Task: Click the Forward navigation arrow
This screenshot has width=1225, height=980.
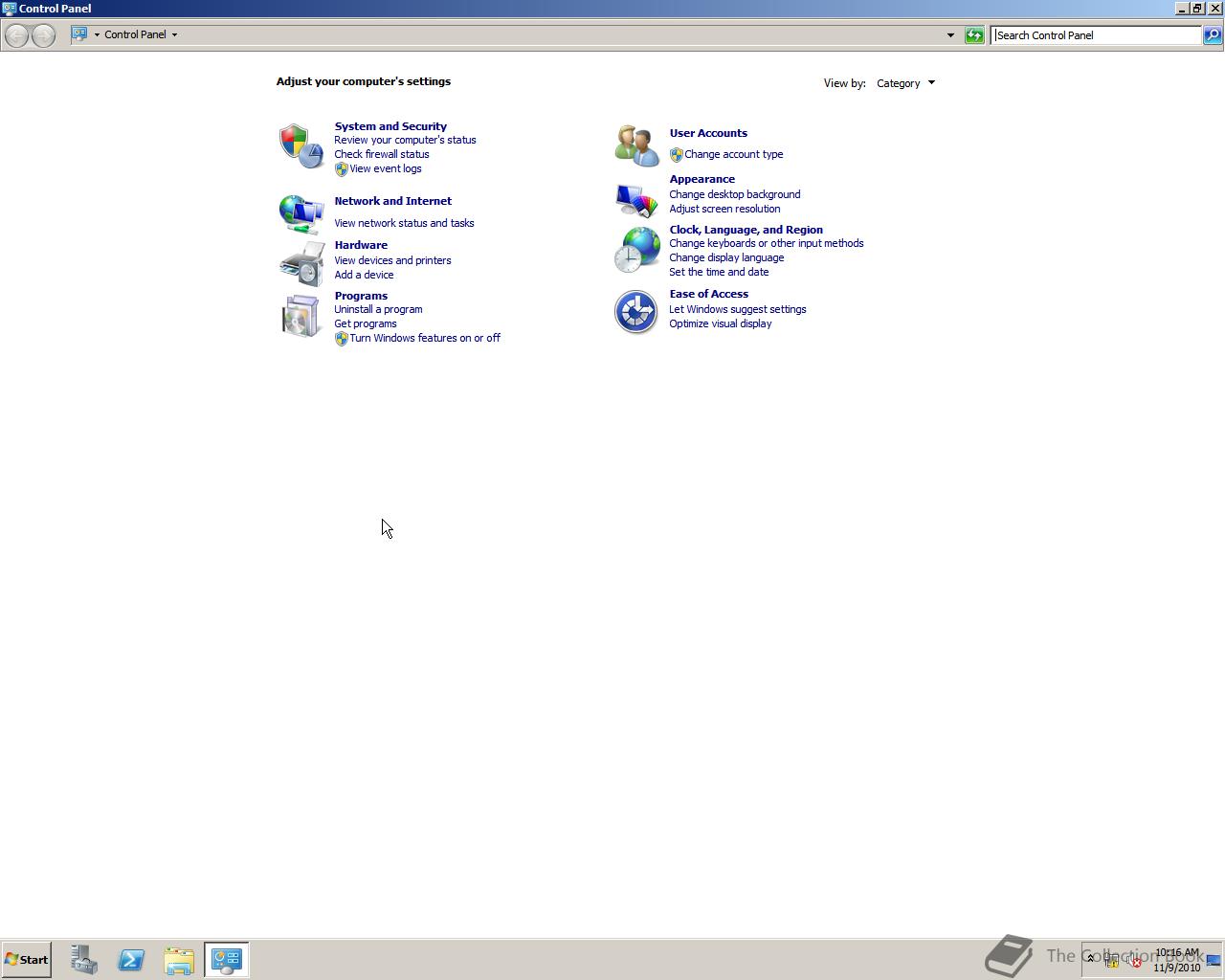Action: pos(43,35)
